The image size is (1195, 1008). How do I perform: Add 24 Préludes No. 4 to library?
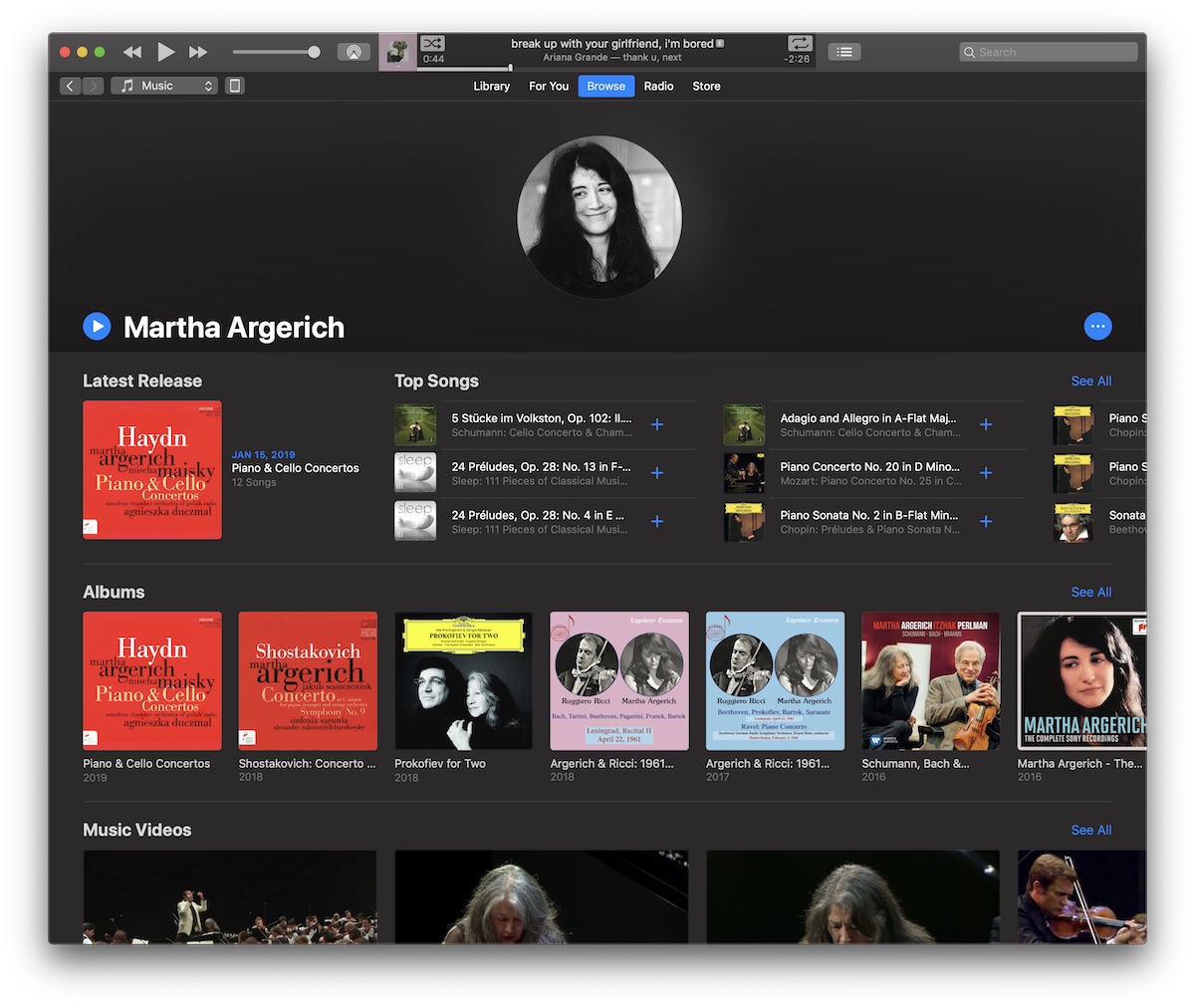coord(657,522)
